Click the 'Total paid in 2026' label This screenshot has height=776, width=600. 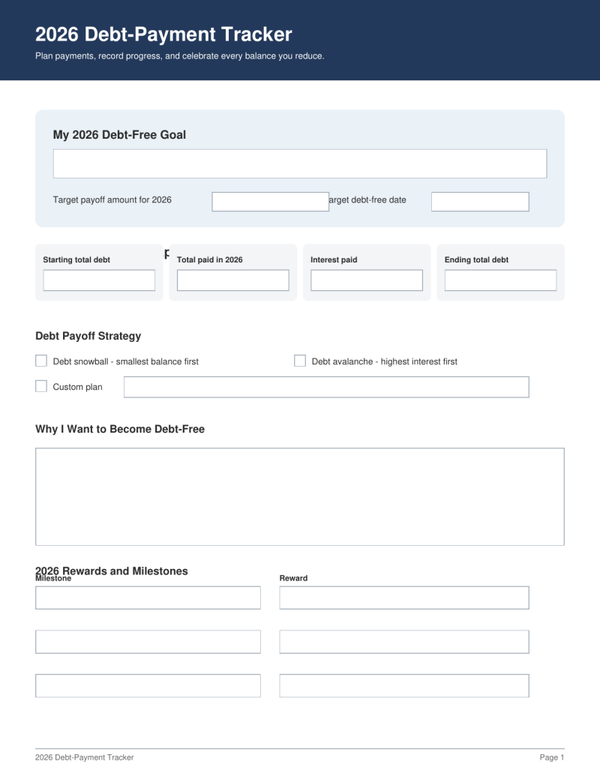tap(210, 260)
